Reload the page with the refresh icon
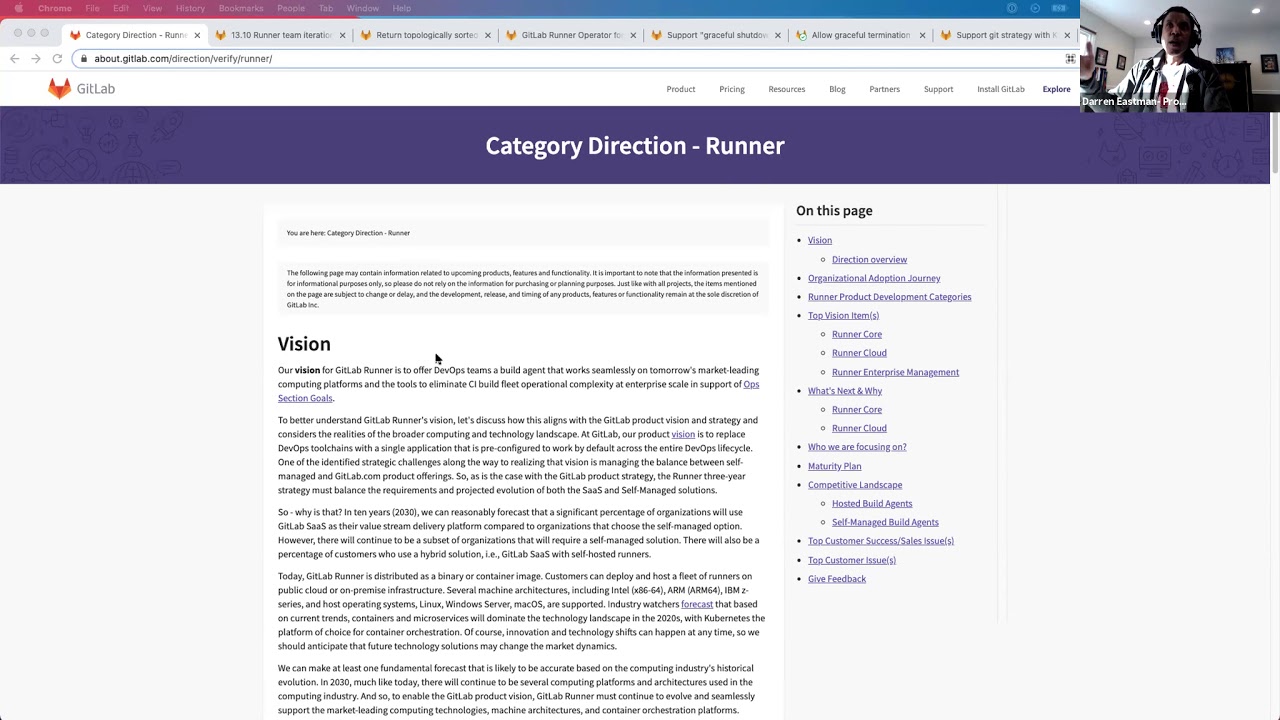The width and height of the screenshot is (1280, 720). click(x=57, y=59)
